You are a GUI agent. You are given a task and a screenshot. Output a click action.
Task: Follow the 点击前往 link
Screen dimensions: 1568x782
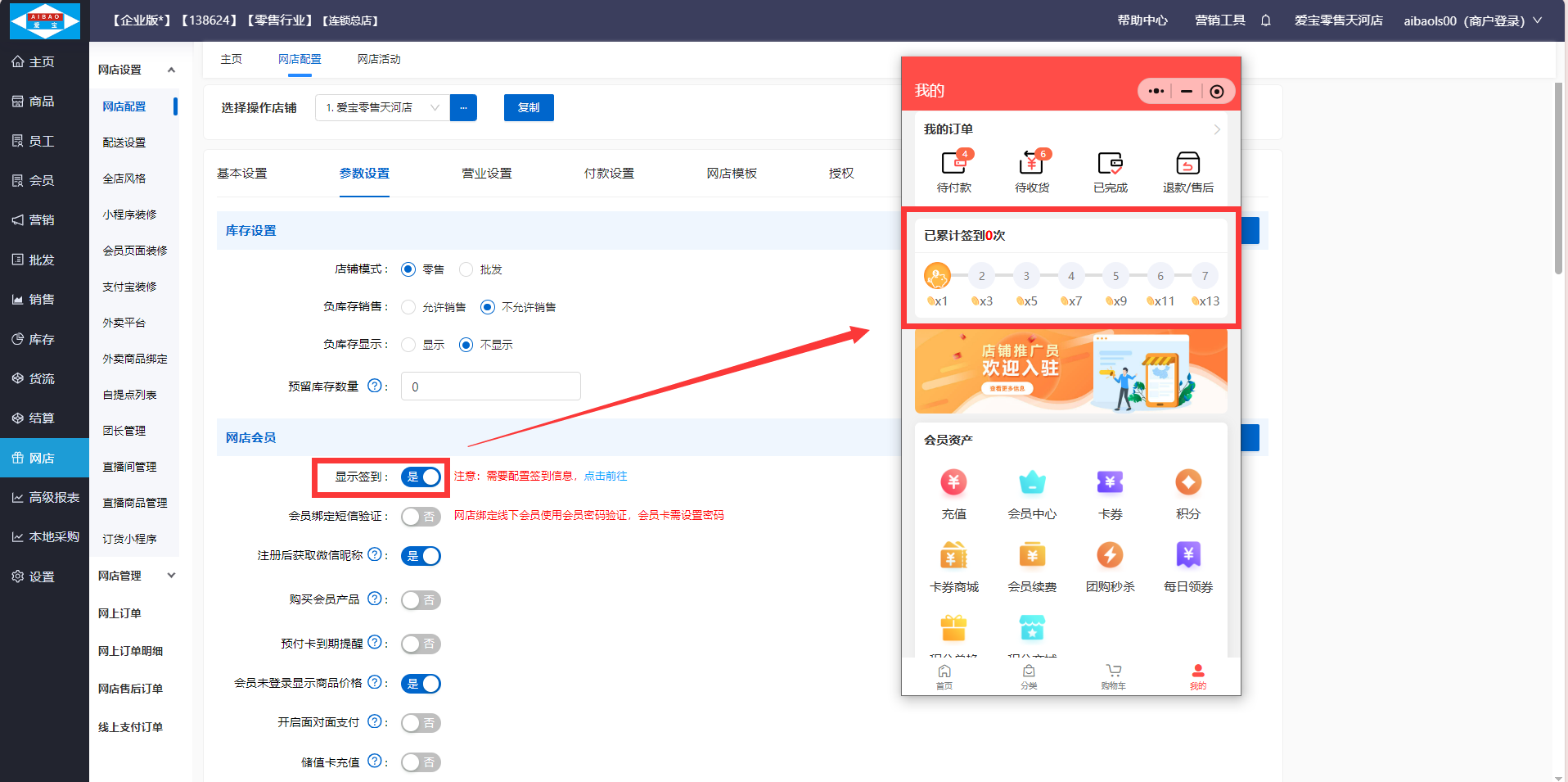click(605, 477)
